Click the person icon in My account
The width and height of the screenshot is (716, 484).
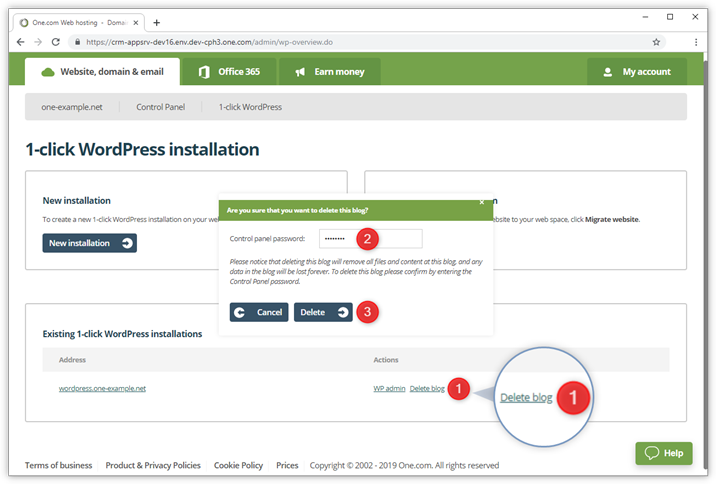pyautogui.click(x=608, y=72)
